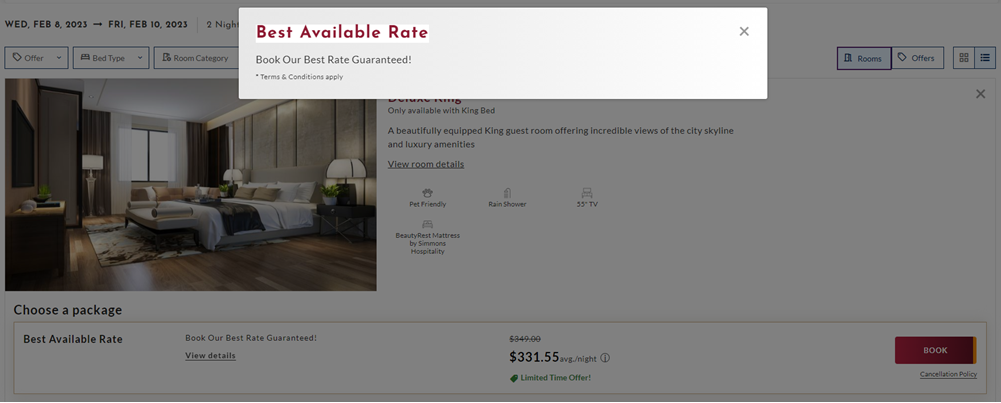Click the struck-through $349.00 price

tap(525, 339)
